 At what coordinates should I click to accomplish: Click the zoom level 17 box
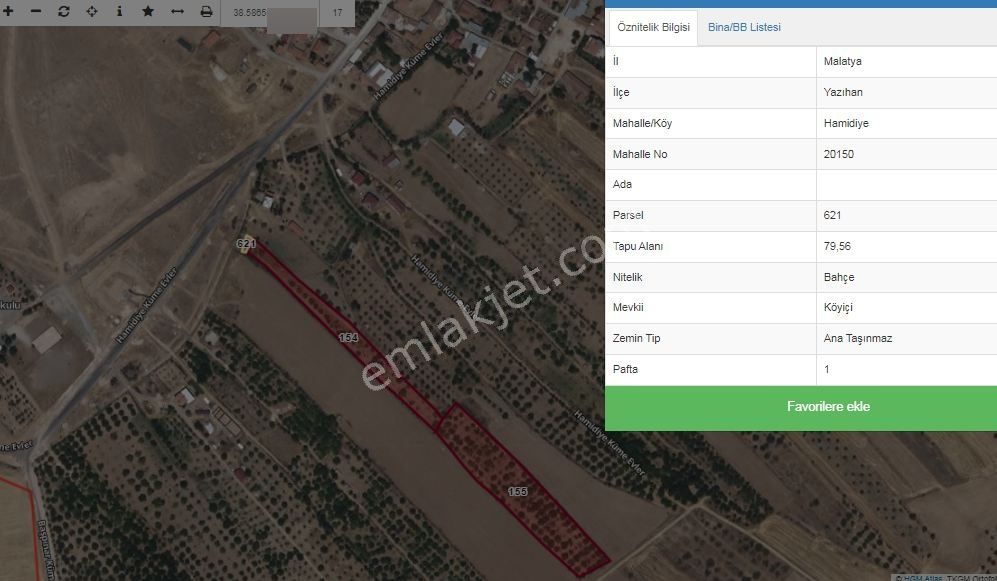point(337,14)
